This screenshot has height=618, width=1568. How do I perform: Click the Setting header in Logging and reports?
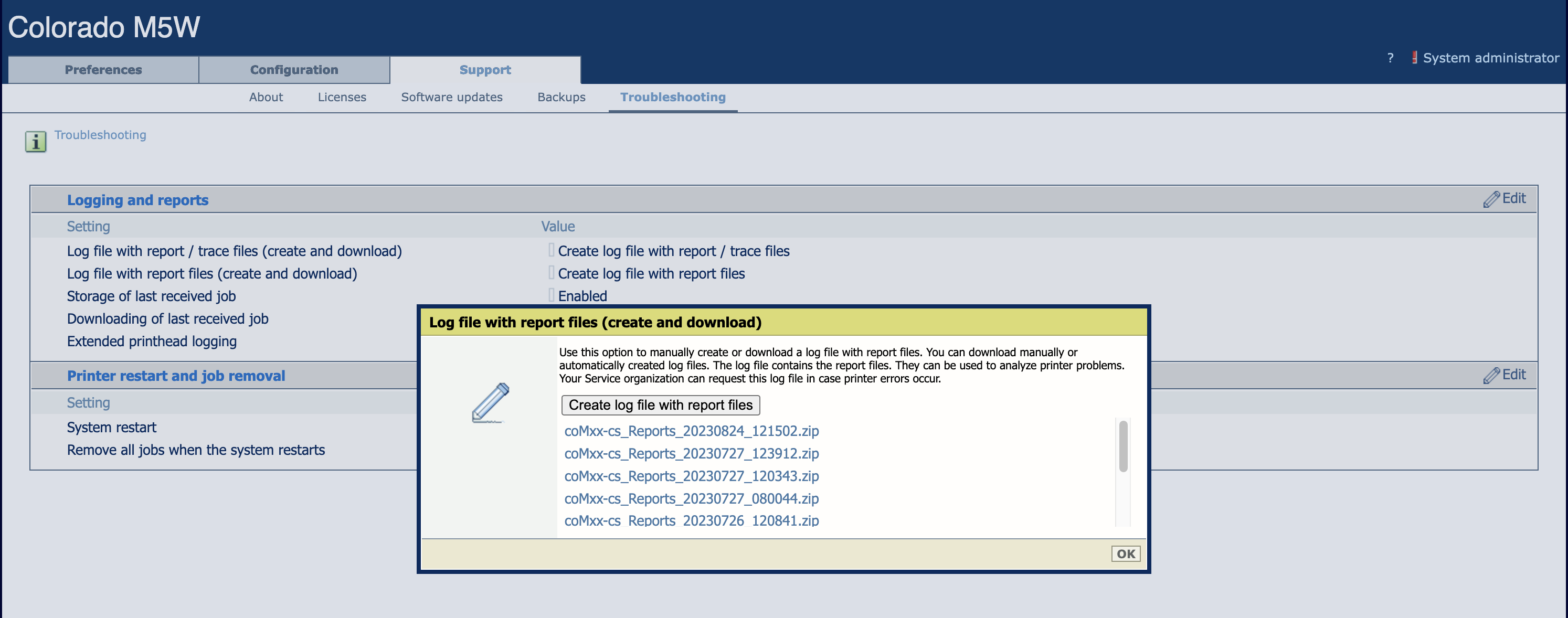(88, 226)
